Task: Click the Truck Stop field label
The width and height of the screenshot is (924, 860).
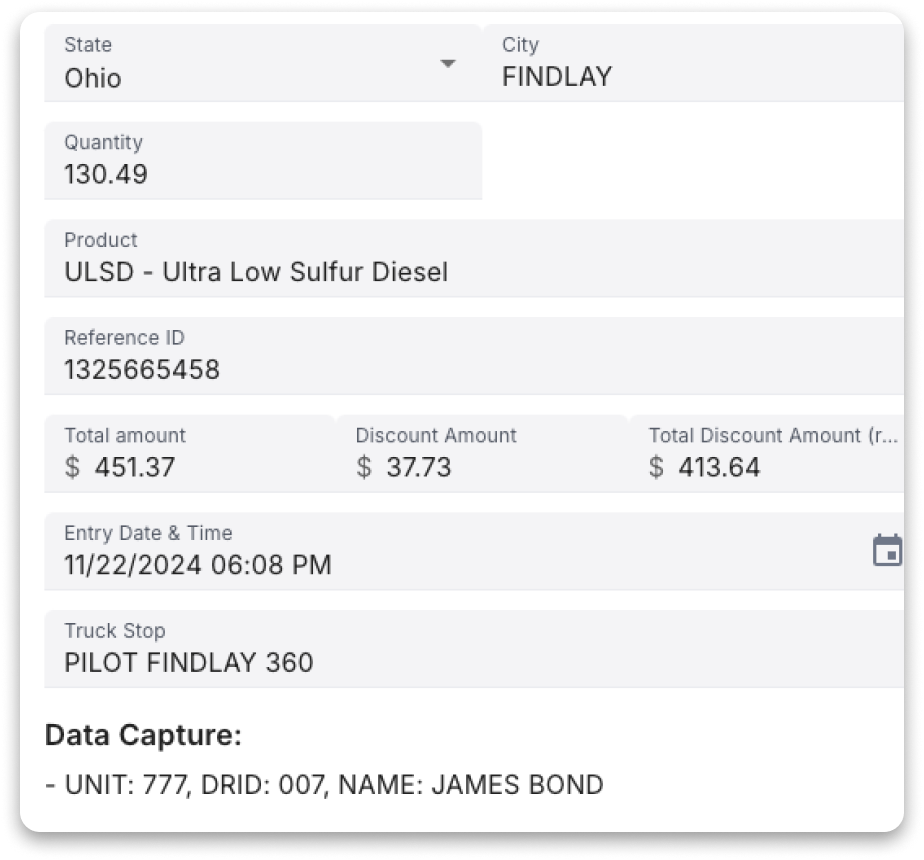Action: point(115,631)
